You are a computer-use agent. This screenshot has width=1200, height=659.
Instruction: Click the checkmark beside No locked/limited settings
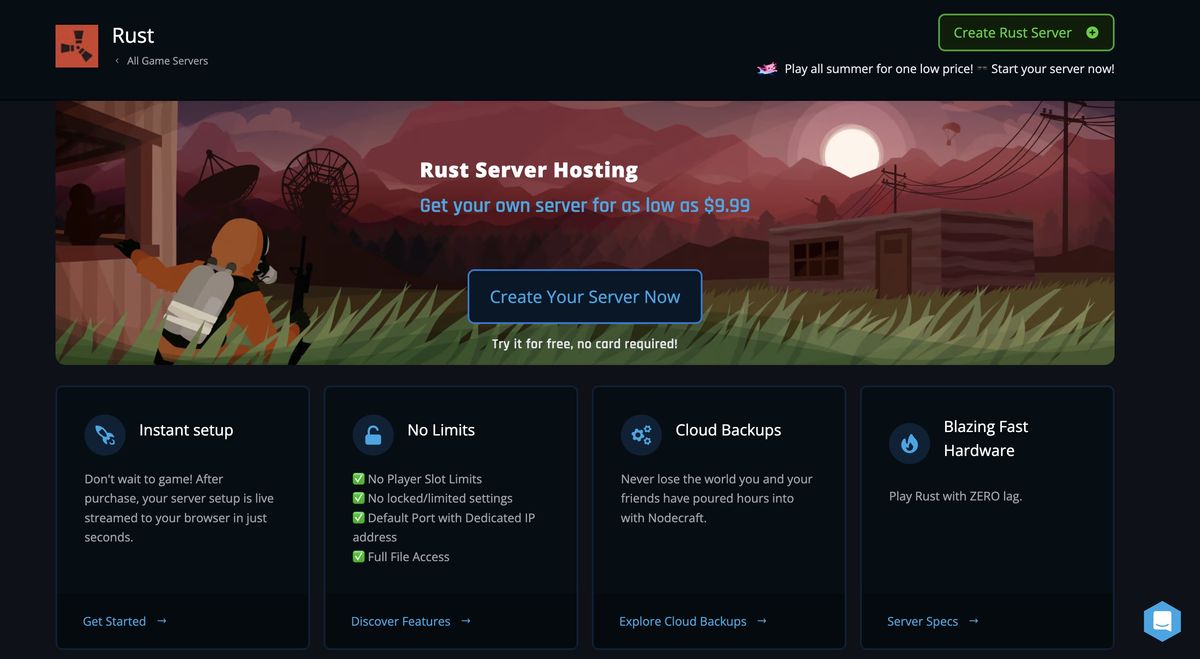point(359,498)
